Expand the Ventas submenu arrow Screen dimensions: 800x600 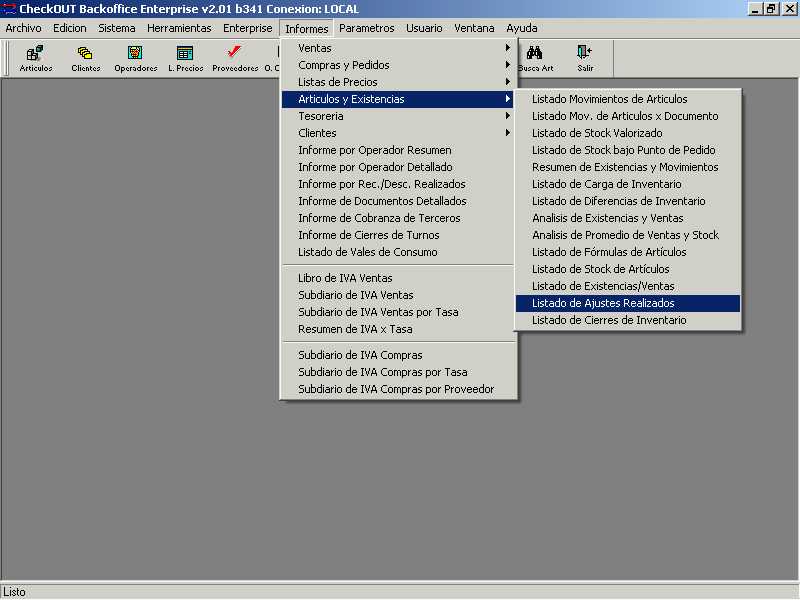[x=507, y=47]
